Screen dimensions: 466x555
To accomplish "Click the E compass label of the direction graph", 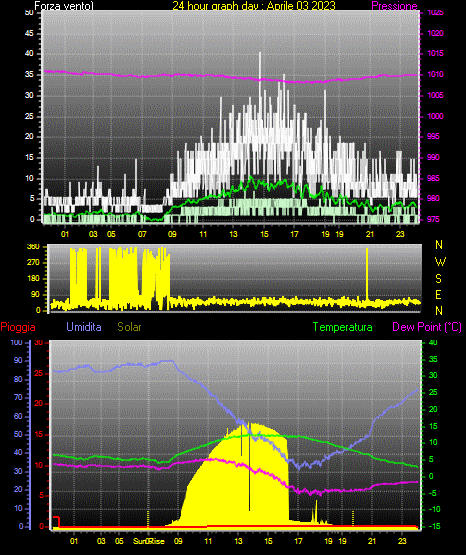I will tap(438, 294).
